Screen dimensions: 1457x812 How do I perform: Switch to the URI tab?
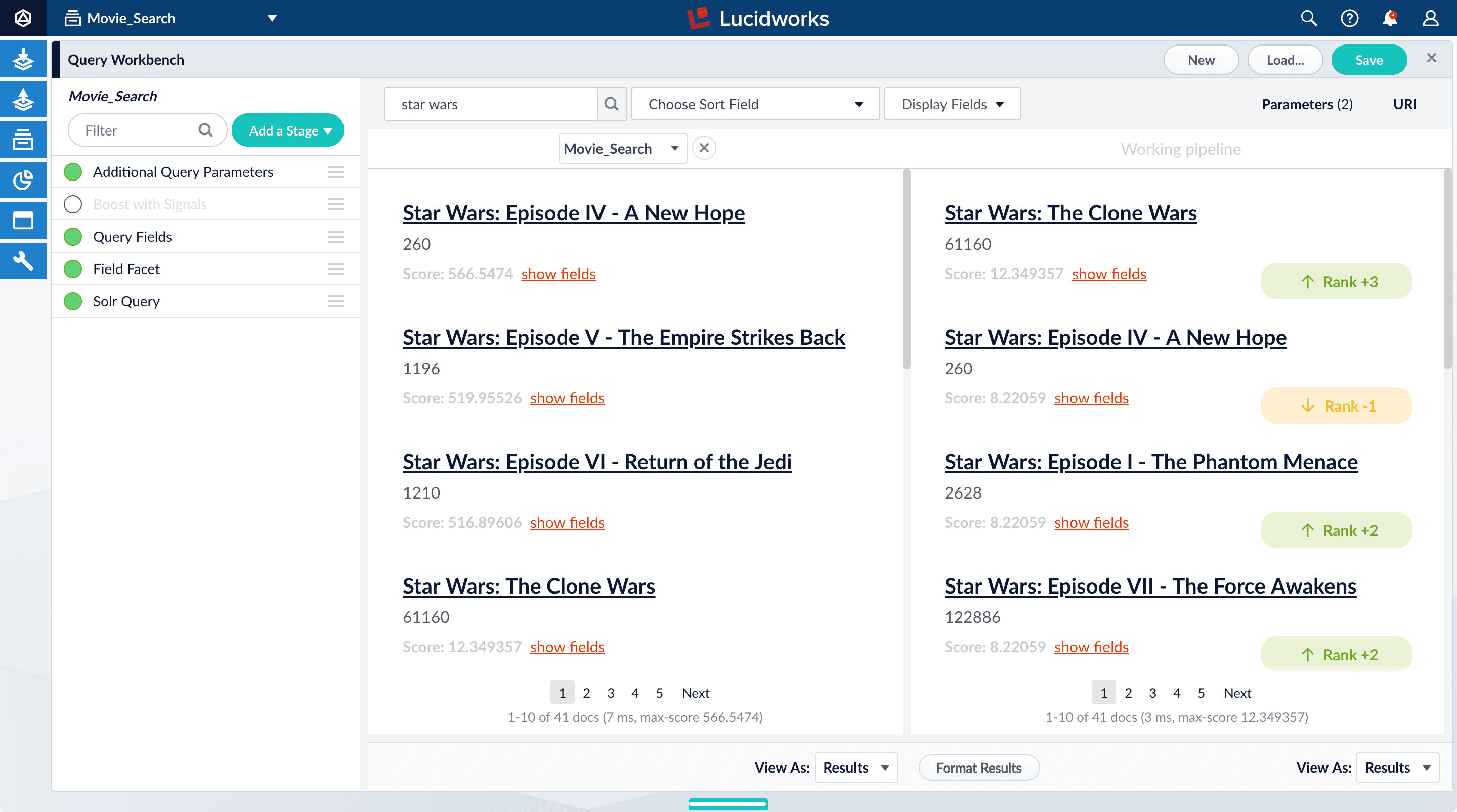point(1404,104)
